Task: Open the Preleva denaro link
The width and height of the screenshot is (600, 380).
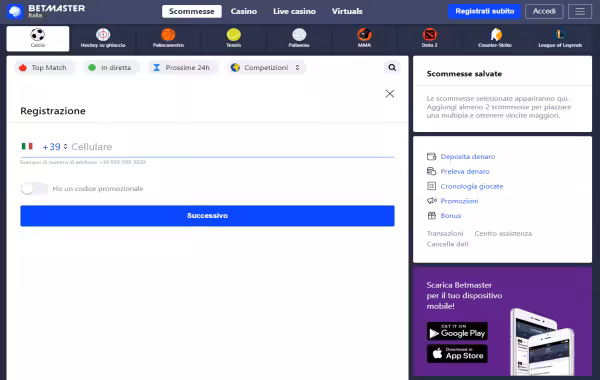Action: point(465,171)
